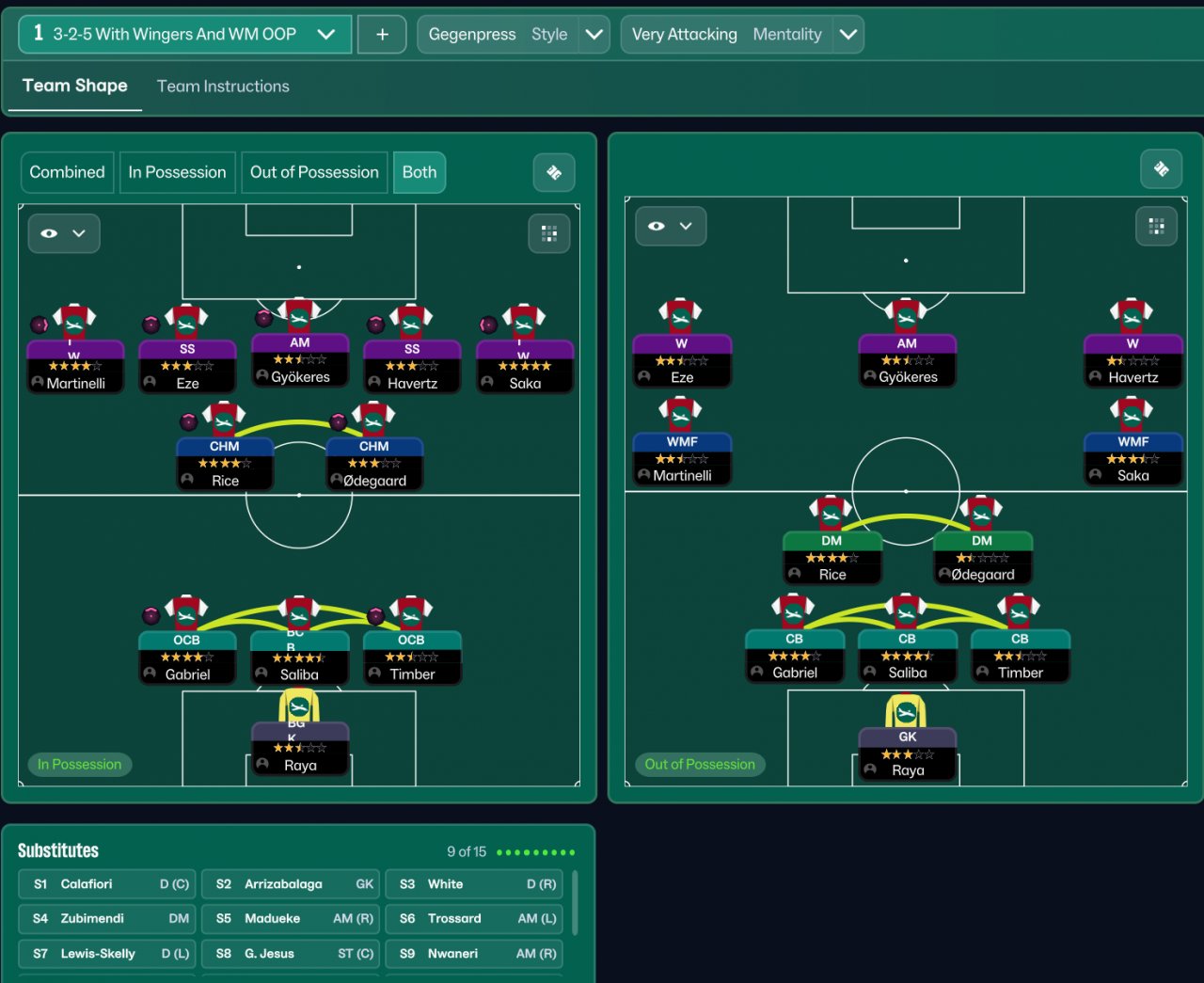The image size is (1204, 983).
Task: Select the Both view toggle
Action: tap(420, 172)
